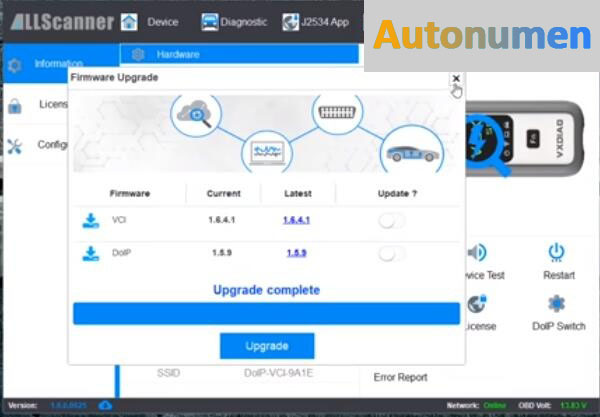
Task: Close the Firmware Upgrade dialog
Action: click(456, 78)
